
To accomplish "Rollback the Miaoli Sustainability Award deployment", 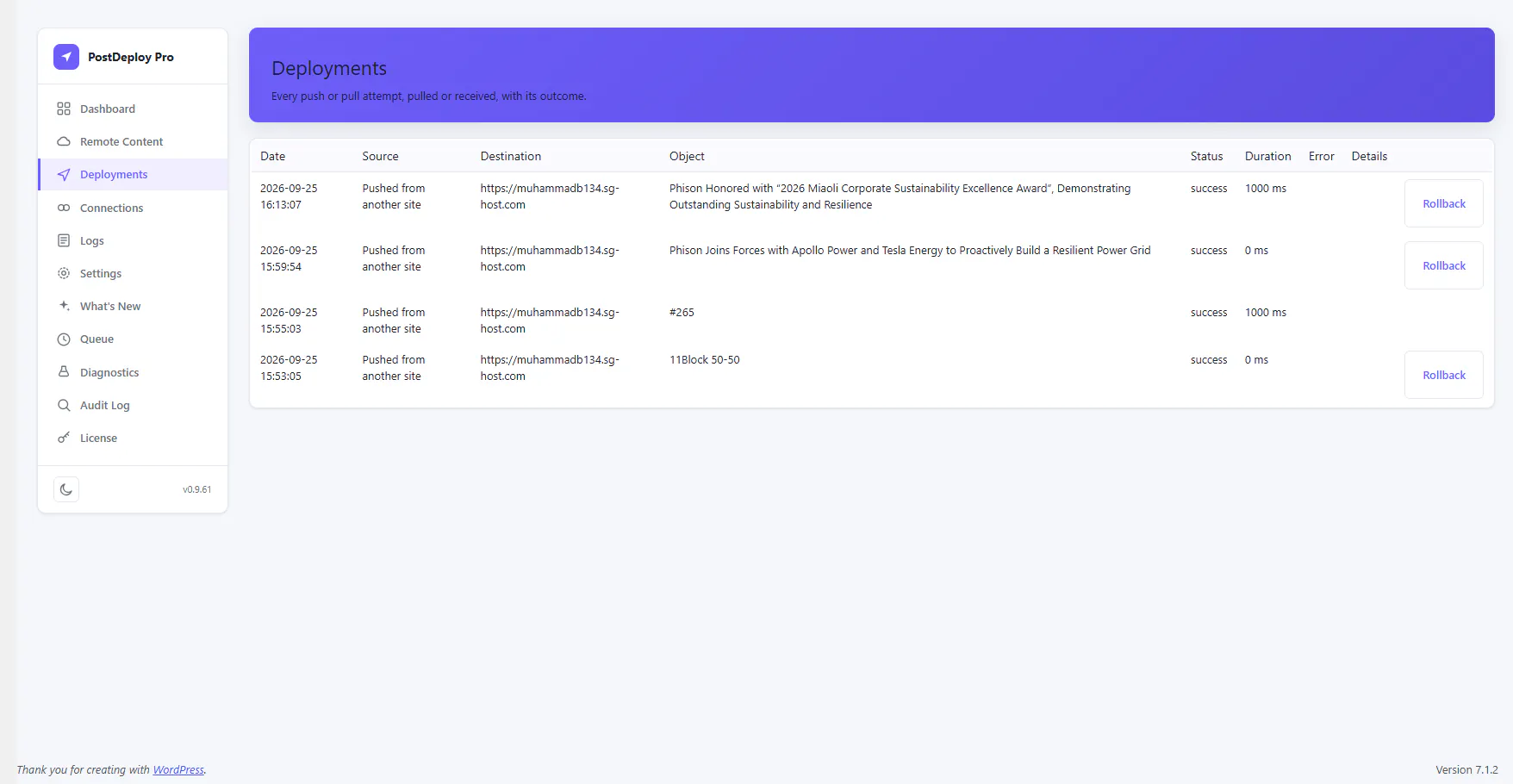I will click(x=1444, y=203).
